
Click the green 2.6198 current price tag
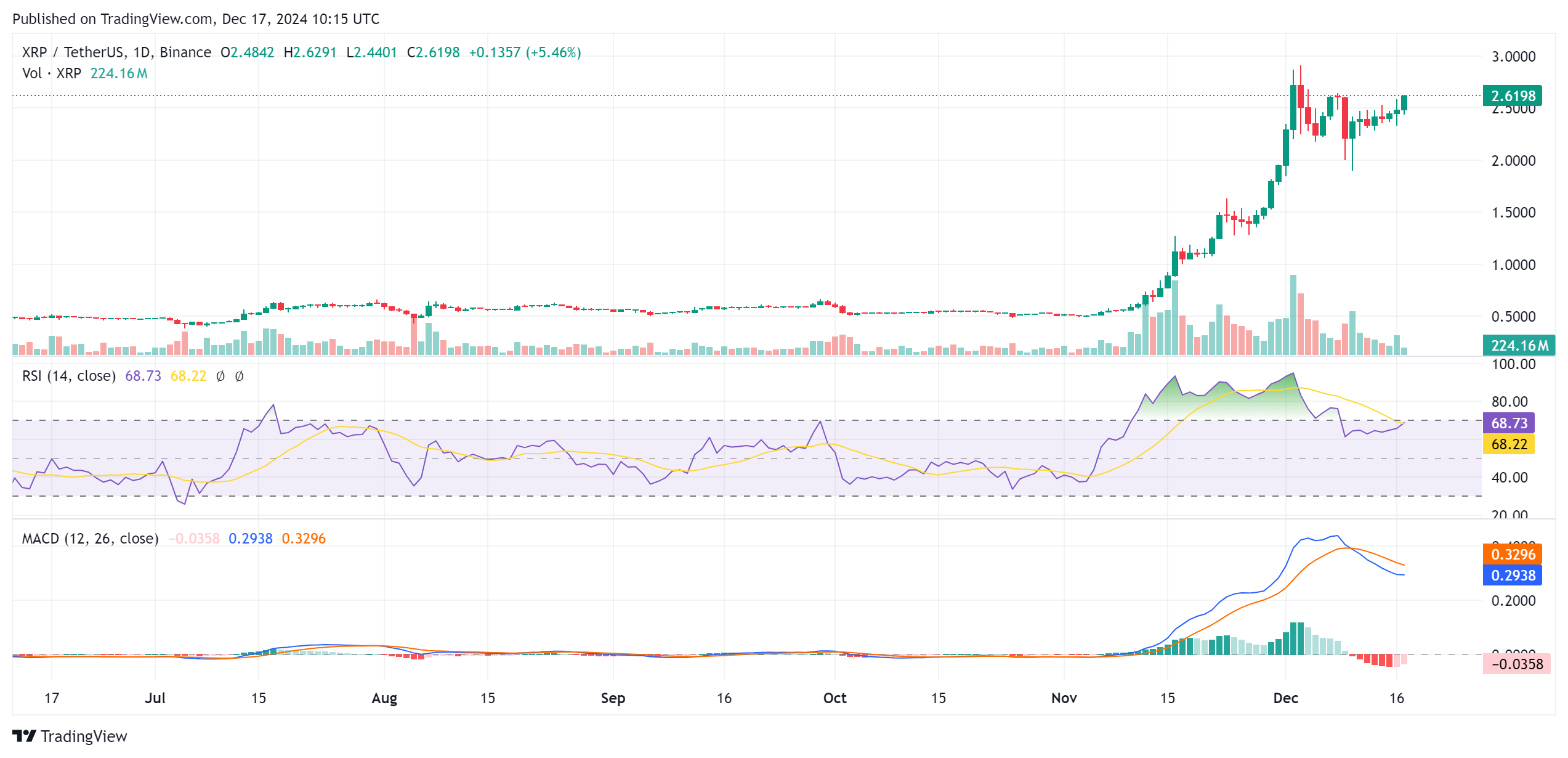pos(1513,96)
